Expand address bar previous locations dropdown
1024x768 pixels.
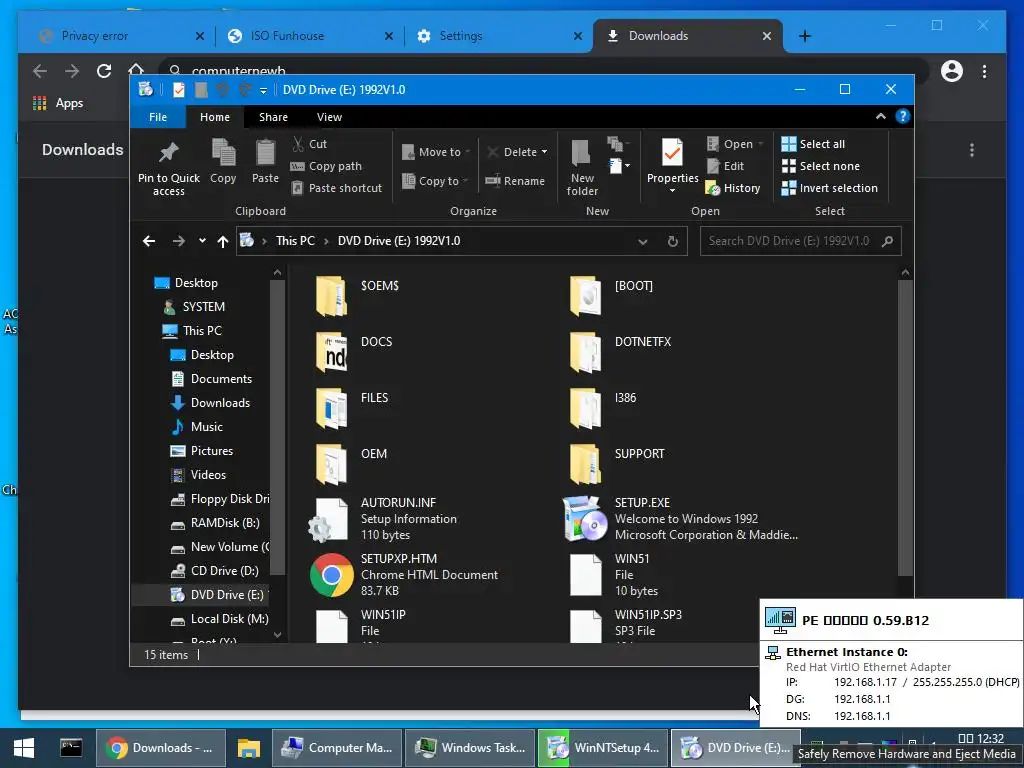[643, 242]
